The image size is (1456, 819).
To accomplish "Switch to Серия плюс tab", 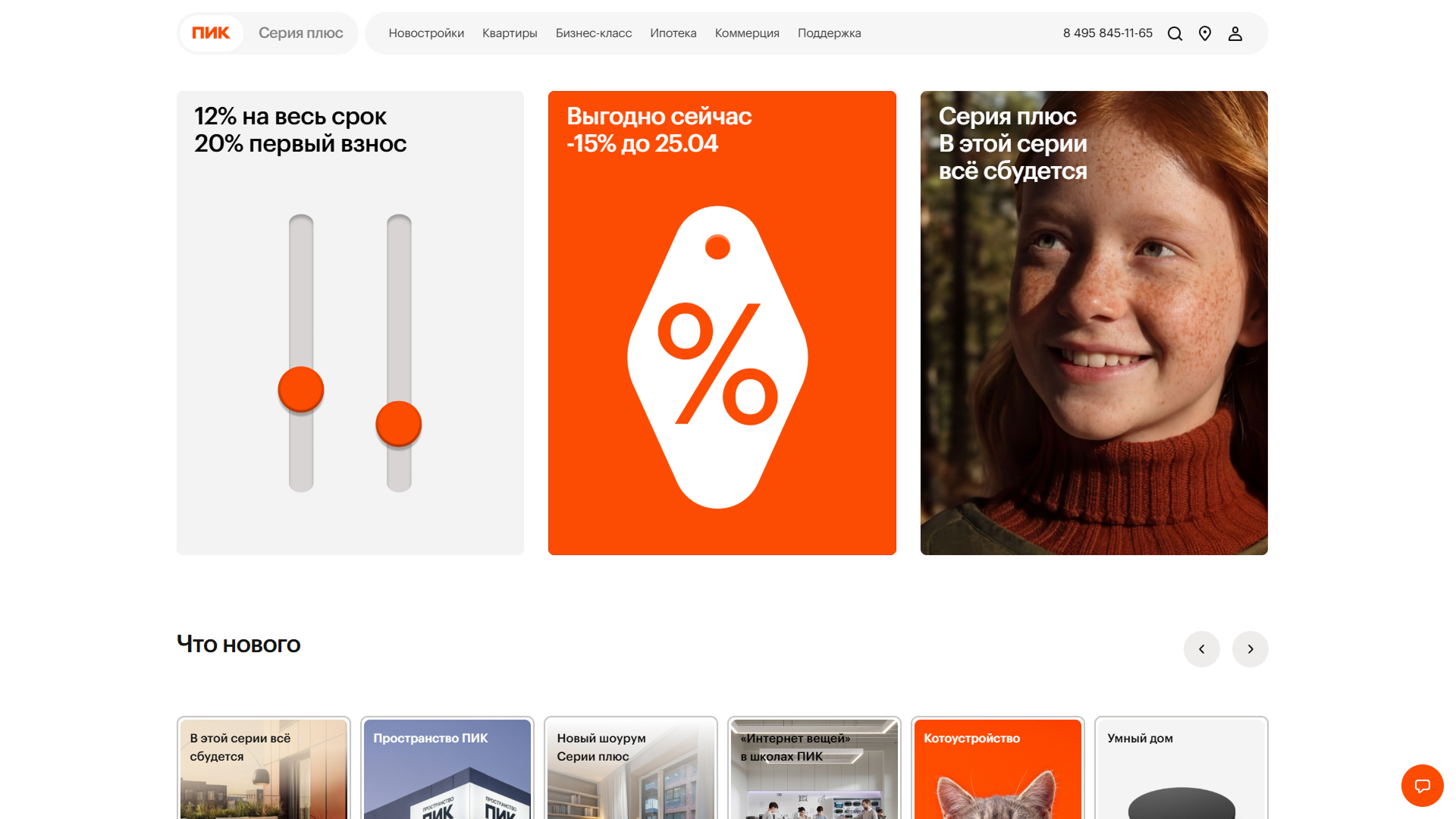I will (300, 33).
